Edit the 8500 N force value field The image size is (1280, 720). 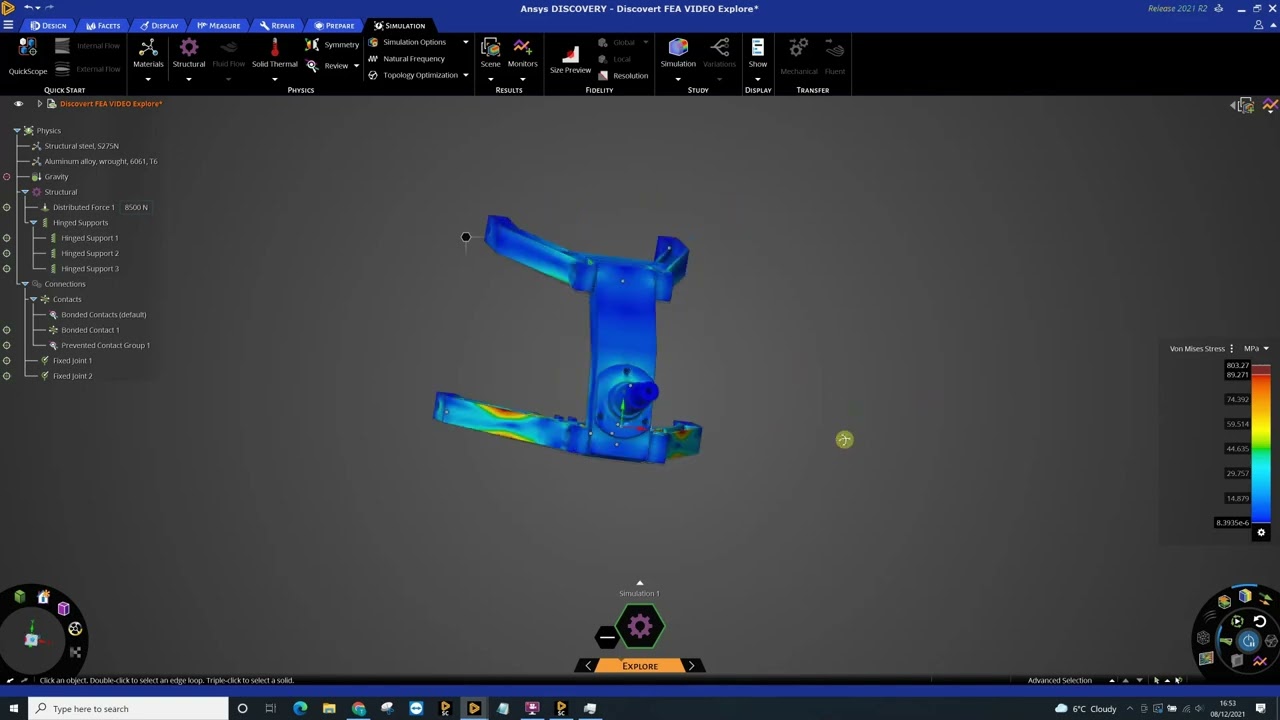(x=136, y=208)
